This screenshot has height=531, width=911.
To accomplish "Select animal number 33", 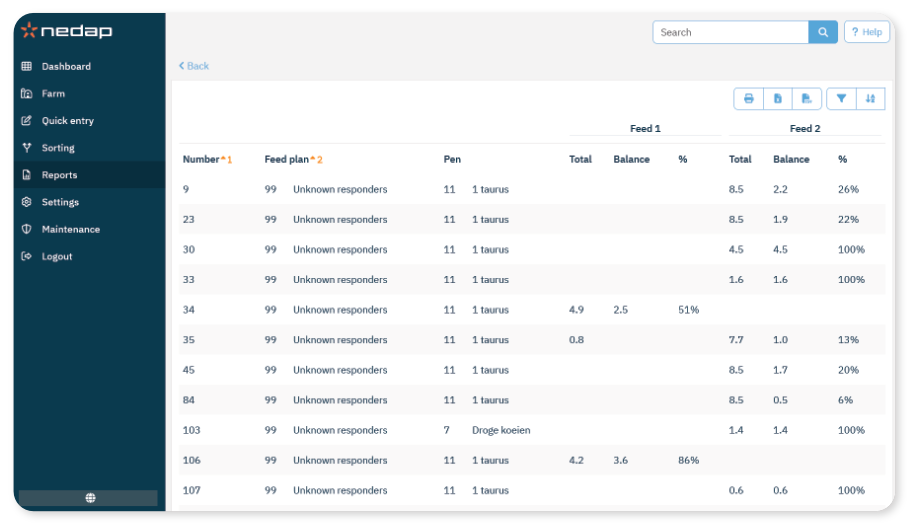I will [x=189, y=279].
